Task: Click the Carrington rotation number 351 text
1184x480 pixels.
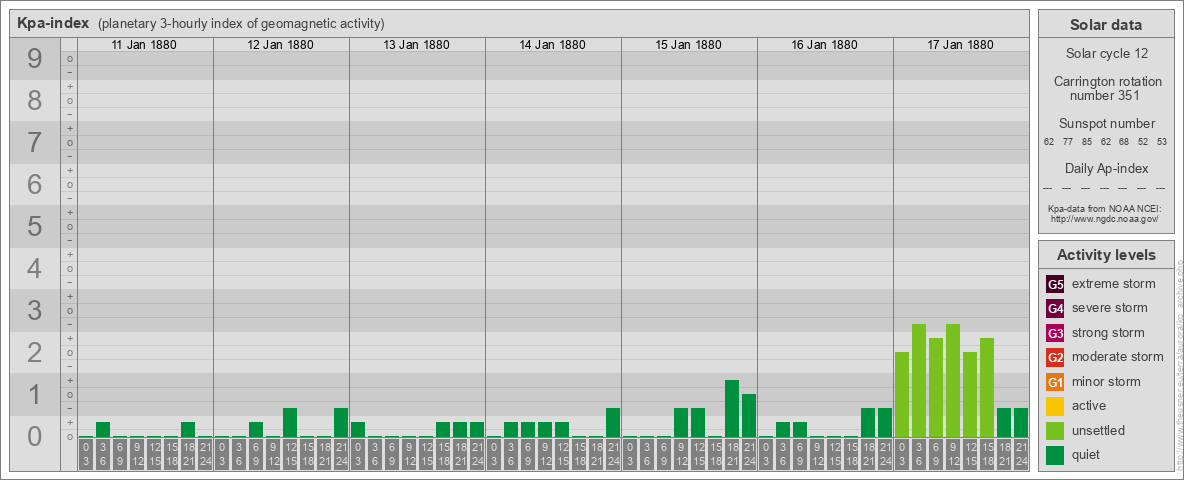Action: pyautogui.click(x=1108, y=88)
